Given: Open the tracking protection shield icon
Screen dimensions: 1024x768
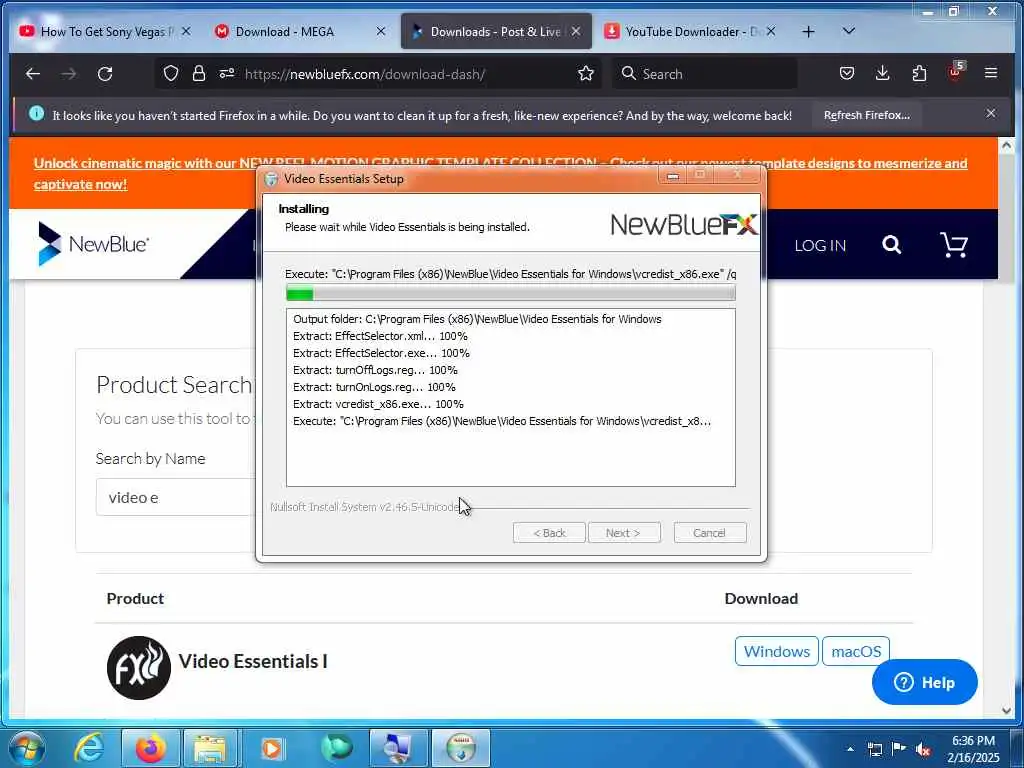Looking at the screenshot, I should (170, 74).
